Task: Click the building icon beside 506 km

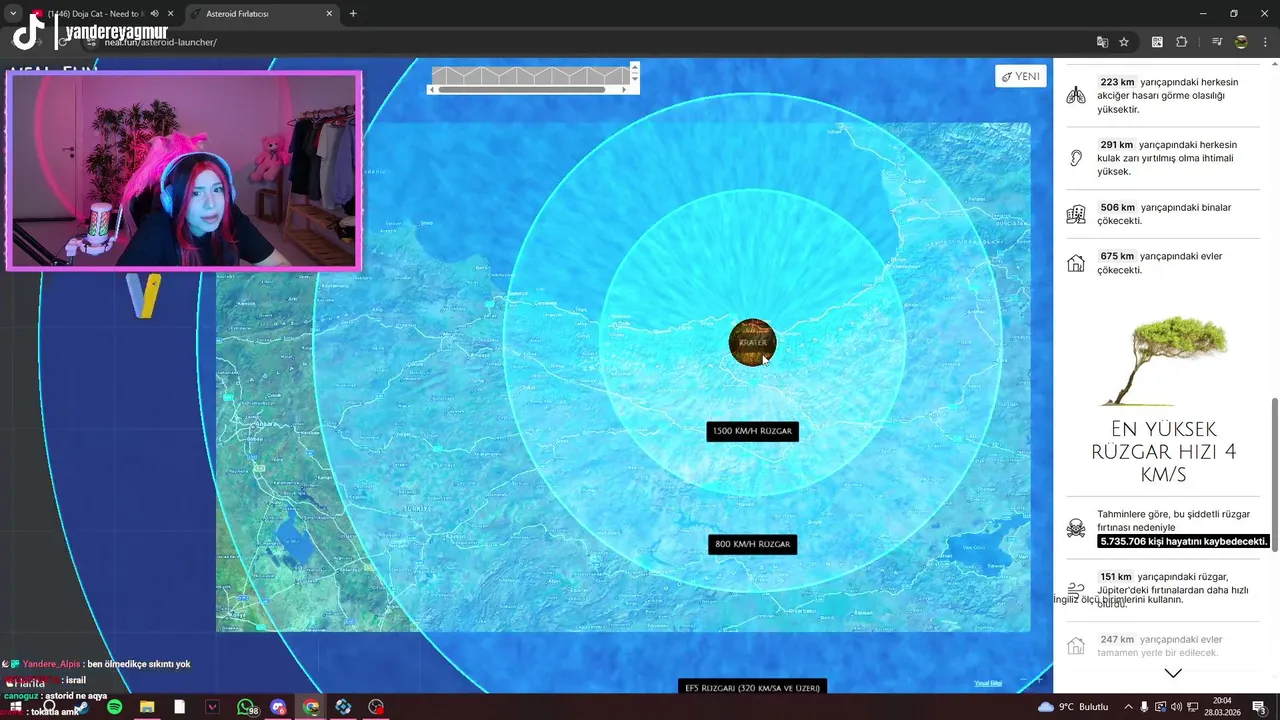Action: [x=1076, y=214]
